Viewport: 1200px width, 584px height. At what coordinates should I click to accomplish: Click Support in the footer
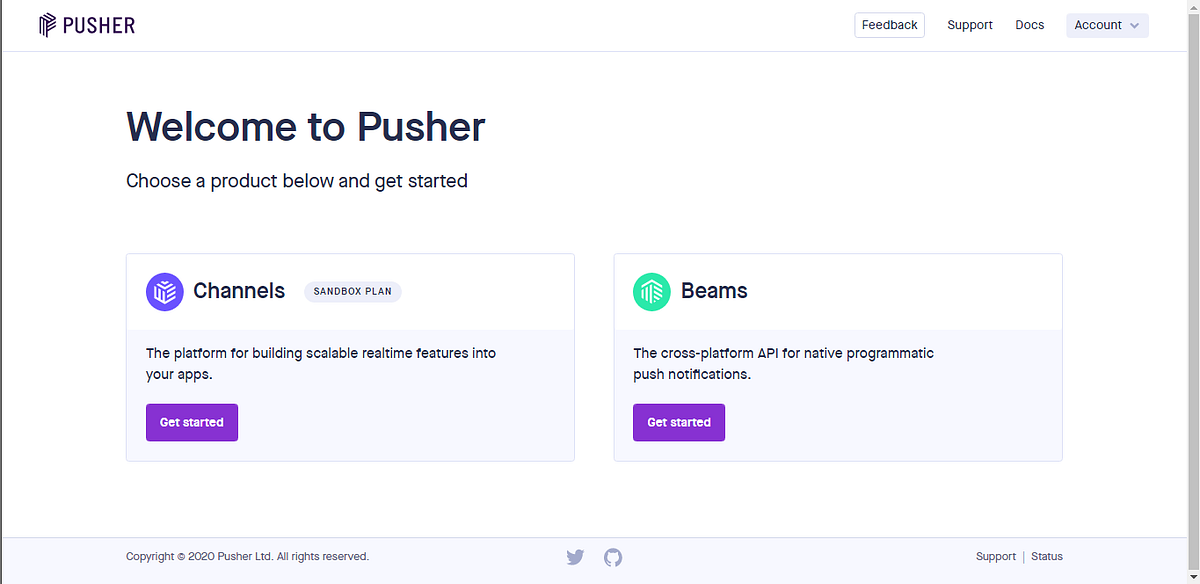point(996,556)
